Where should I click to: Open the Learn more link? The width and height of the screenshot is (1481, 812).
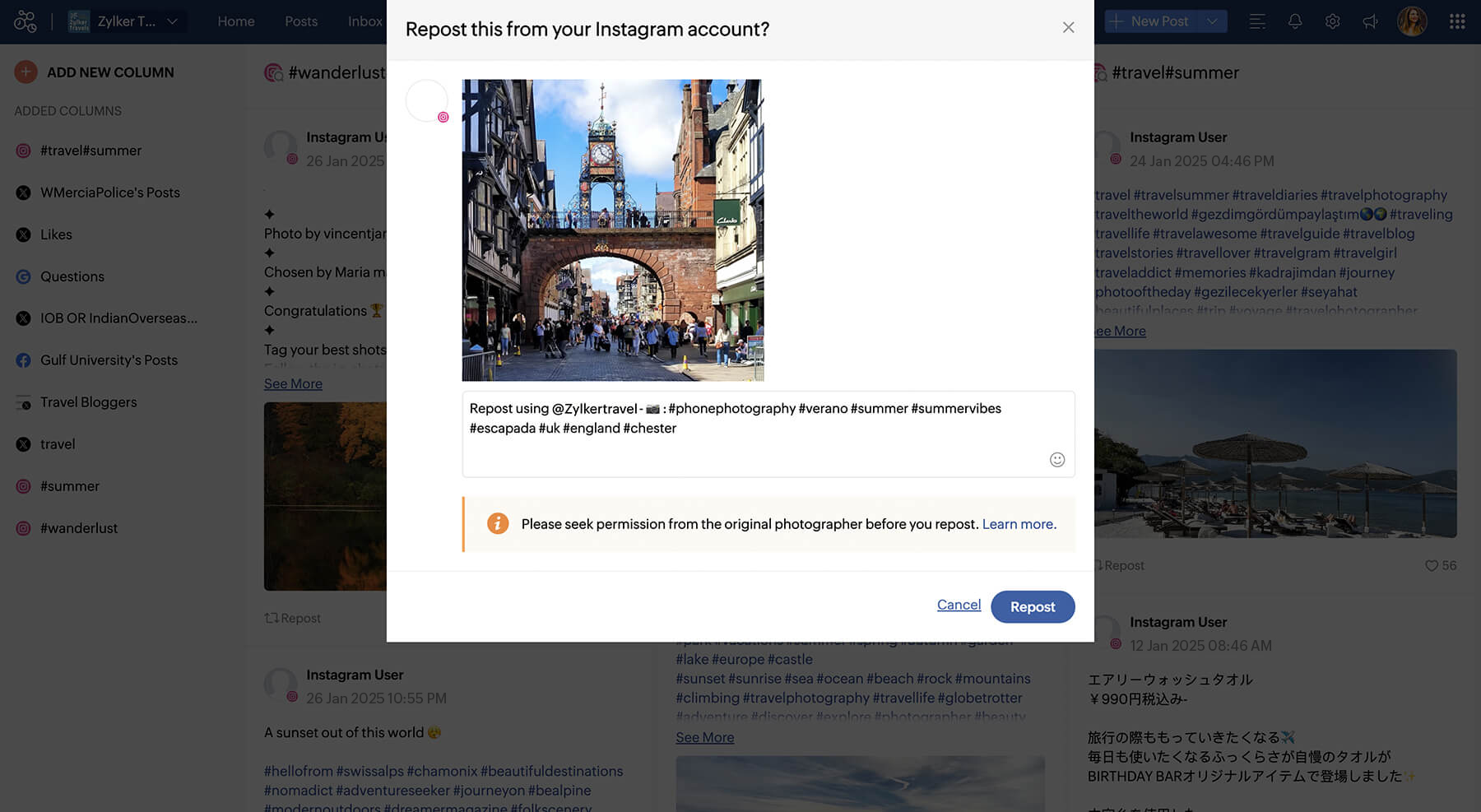point(1019,524)
